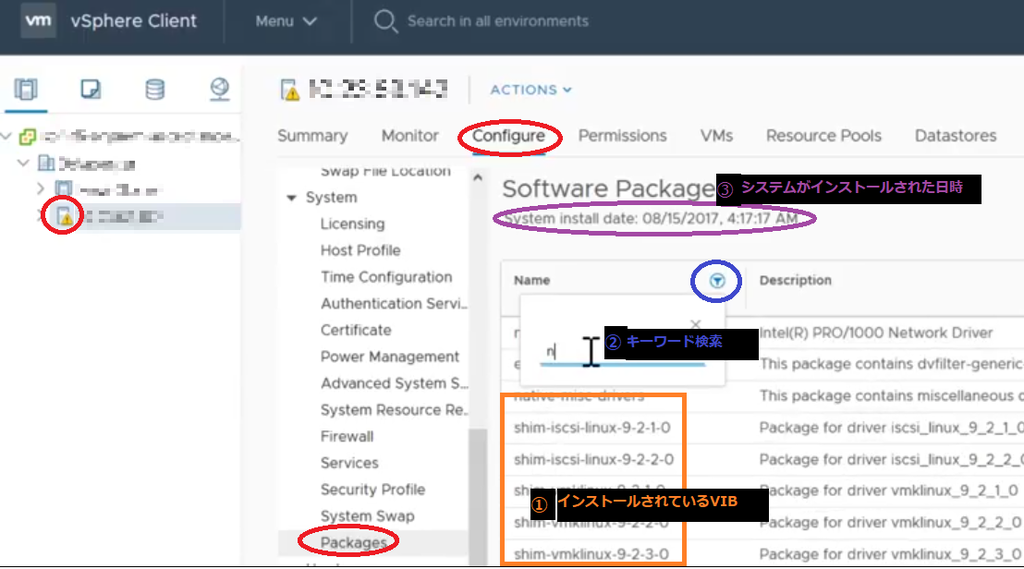Screen dimensions: 1024x569
Task: Click the Description column header
Action: click(795, 280)
